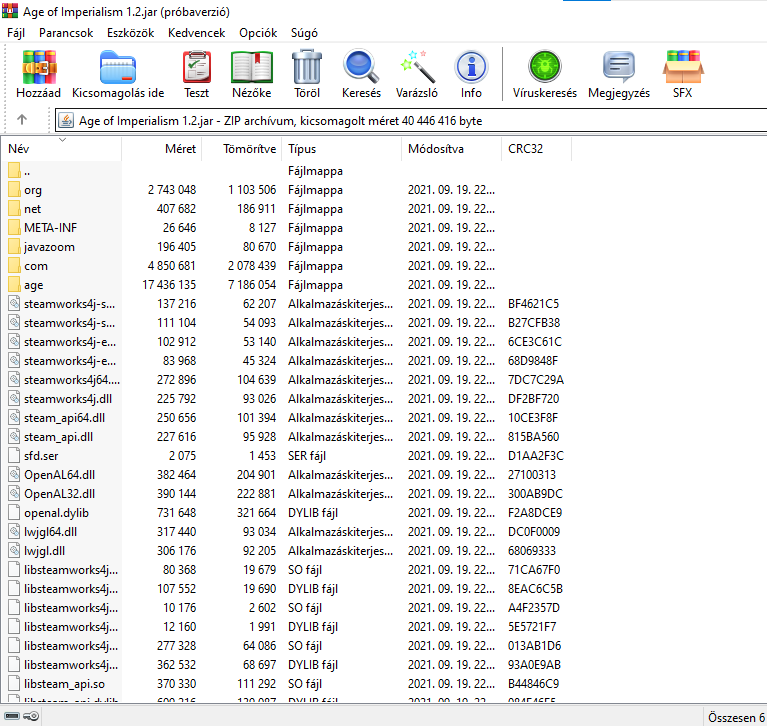767x726 pixels.
Task: Open the Opciók menu
Action: 258,33
